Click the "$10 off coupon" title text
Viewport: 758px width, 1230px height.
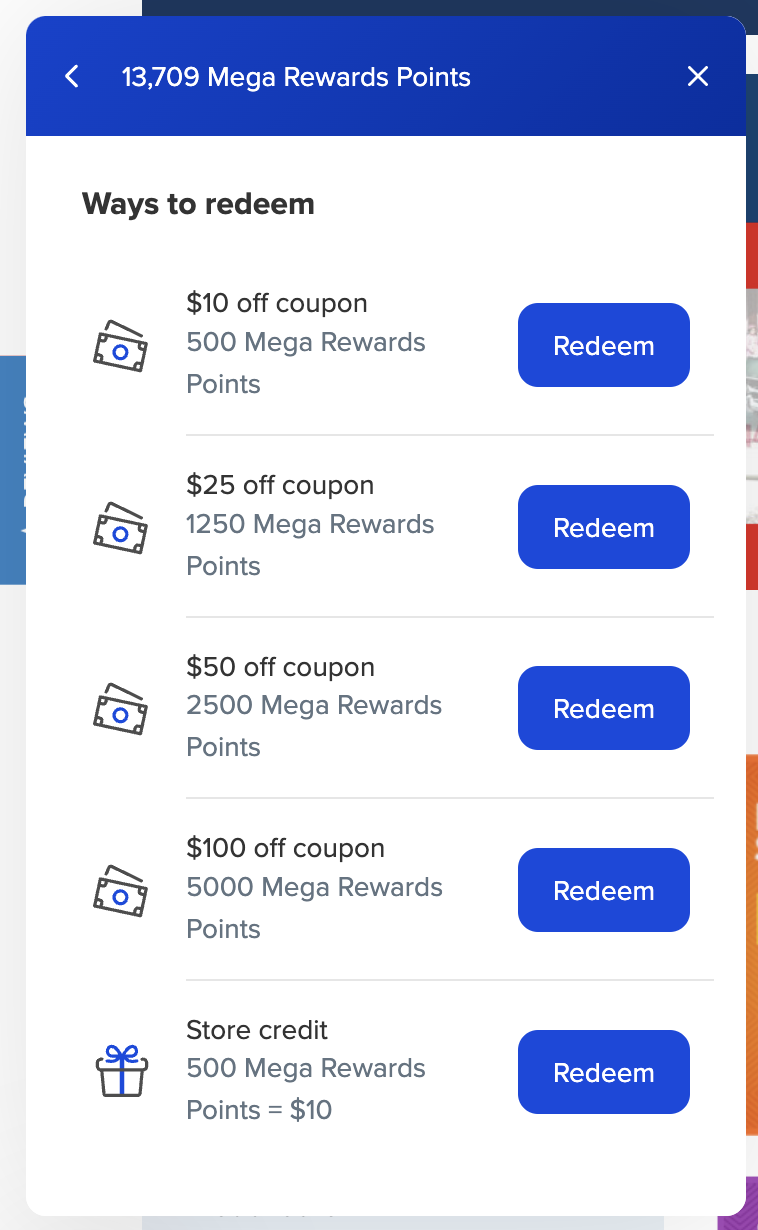(x=277, y=303)
